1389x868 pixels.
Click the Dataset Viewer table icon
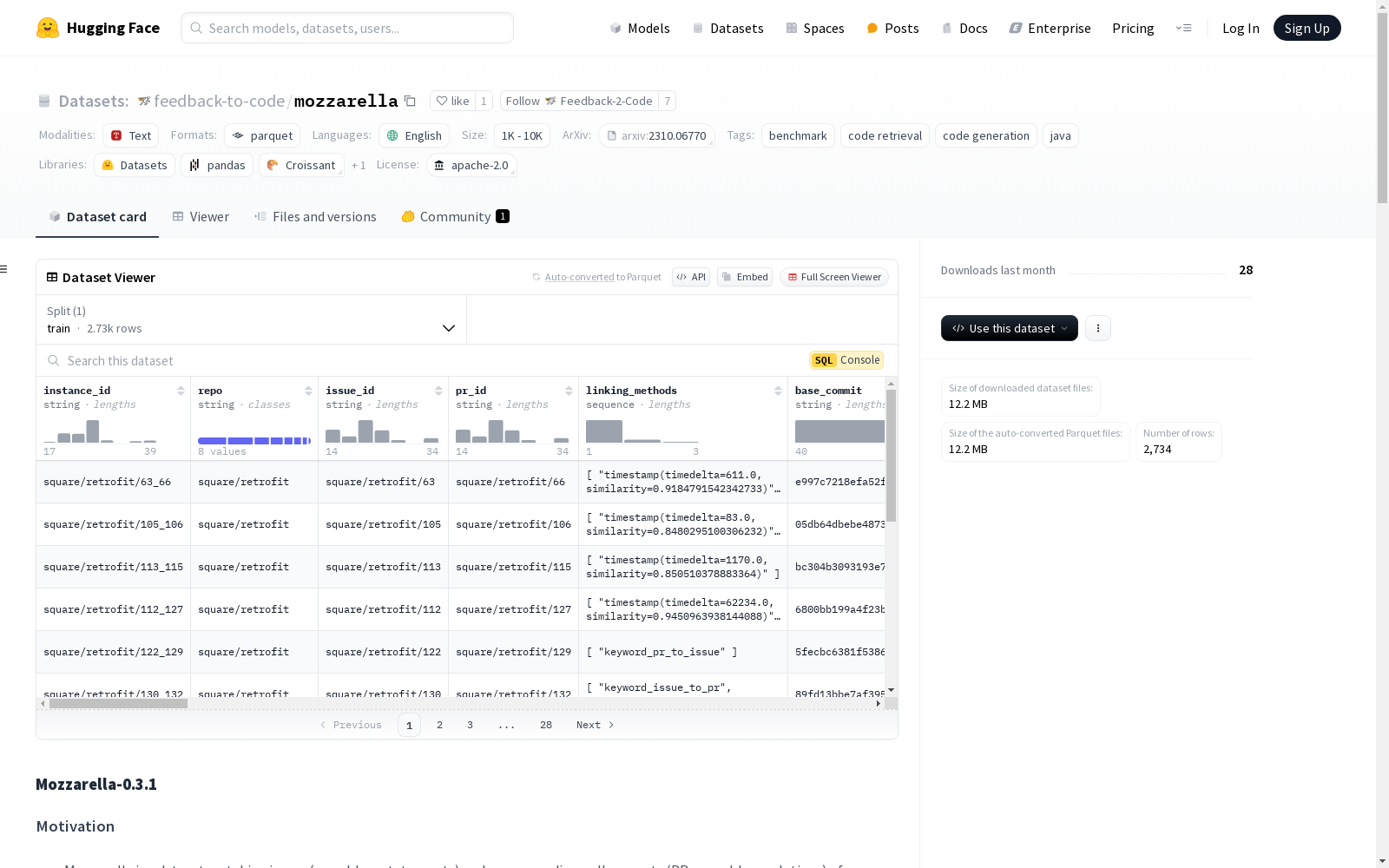(x=52, y=277)
